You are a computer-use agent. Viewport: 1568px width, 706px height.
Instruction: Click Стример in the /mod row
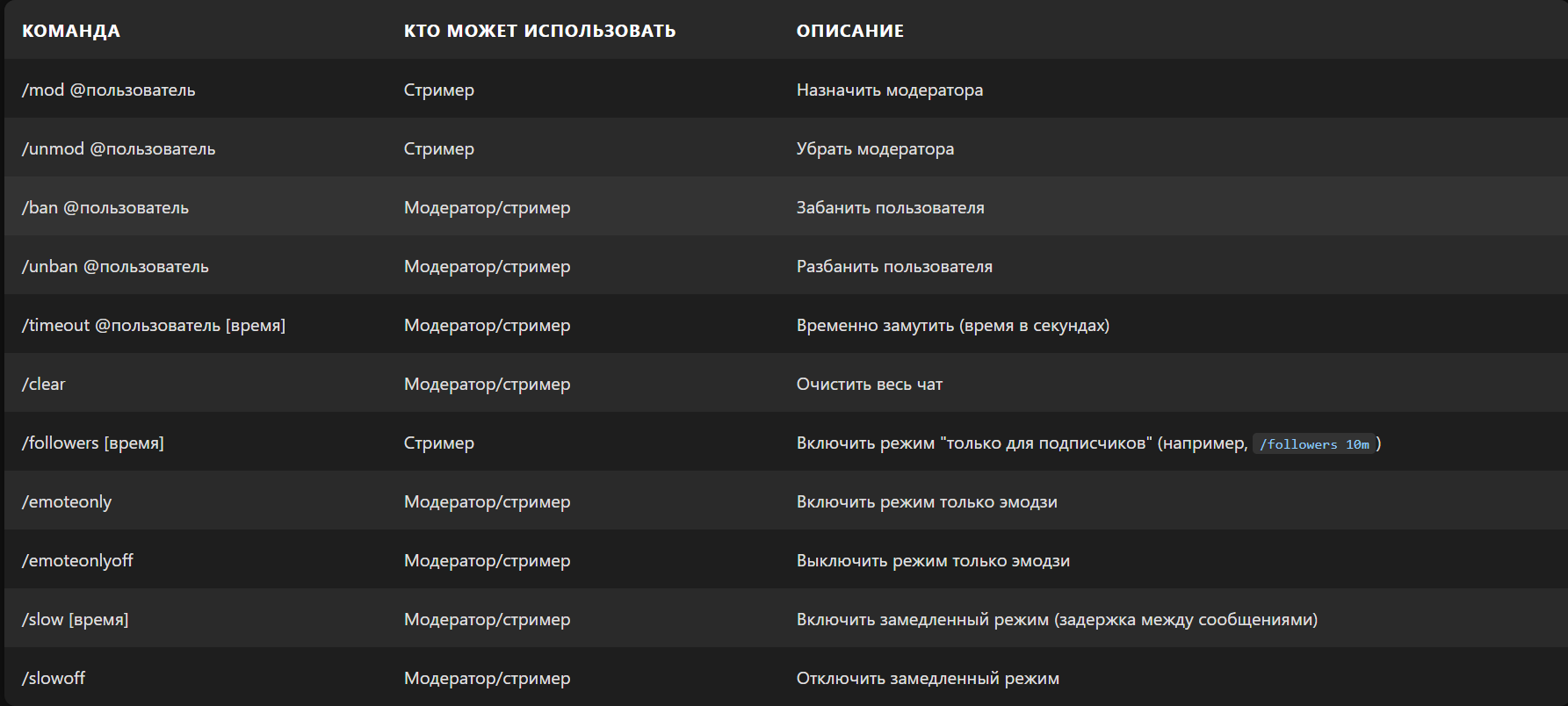[439, 90]
